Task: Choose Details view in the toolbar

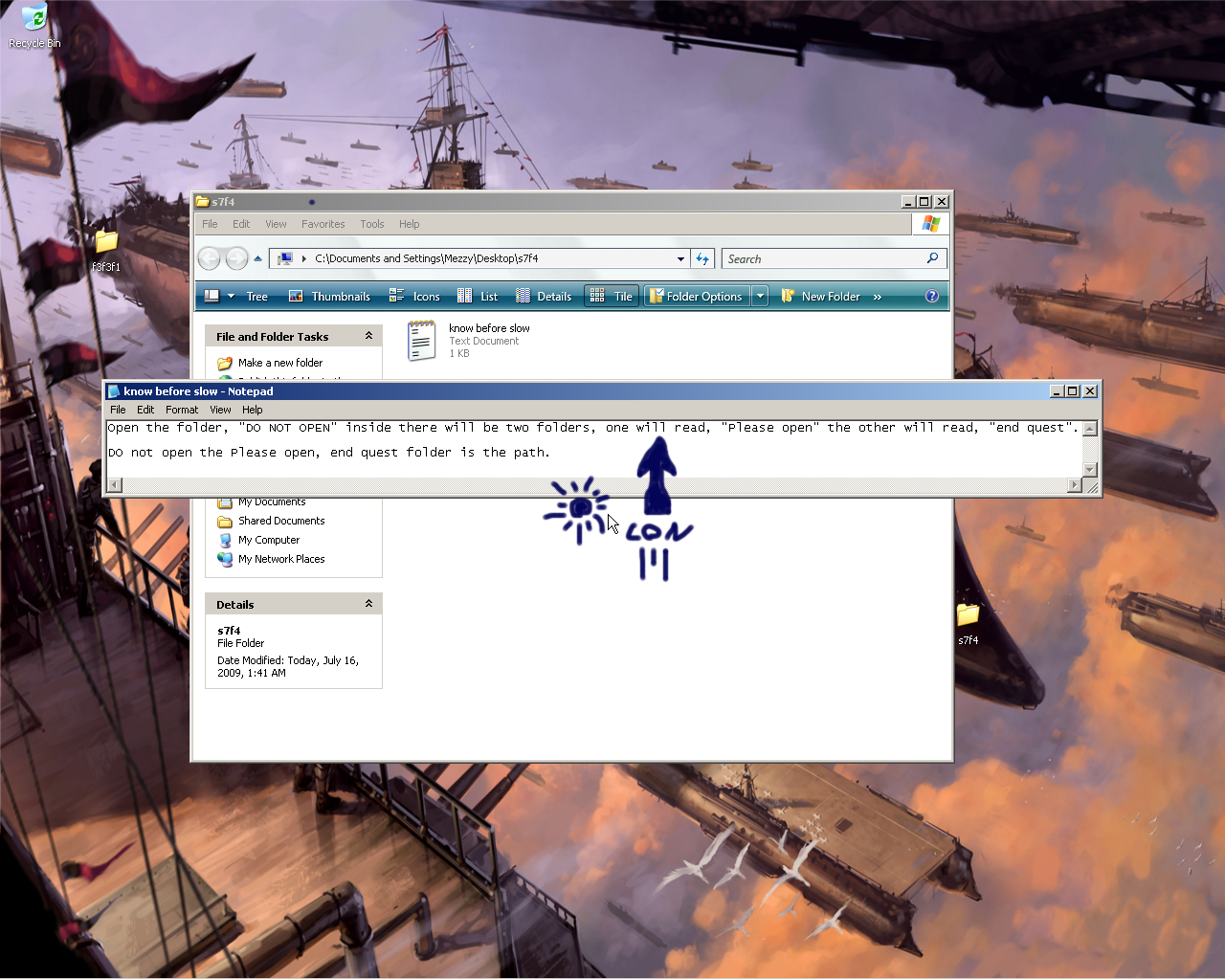Action: point(544,297)
